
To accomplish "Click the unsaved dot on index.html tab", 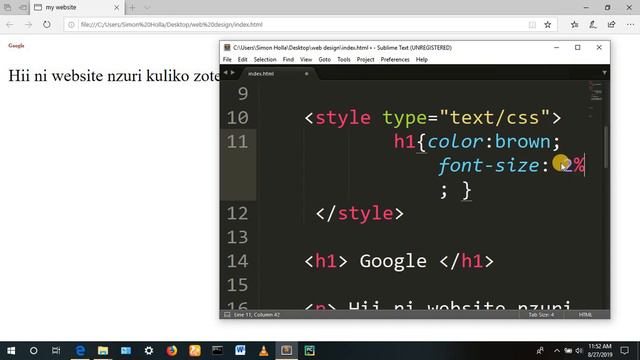I will coord(307,74).
